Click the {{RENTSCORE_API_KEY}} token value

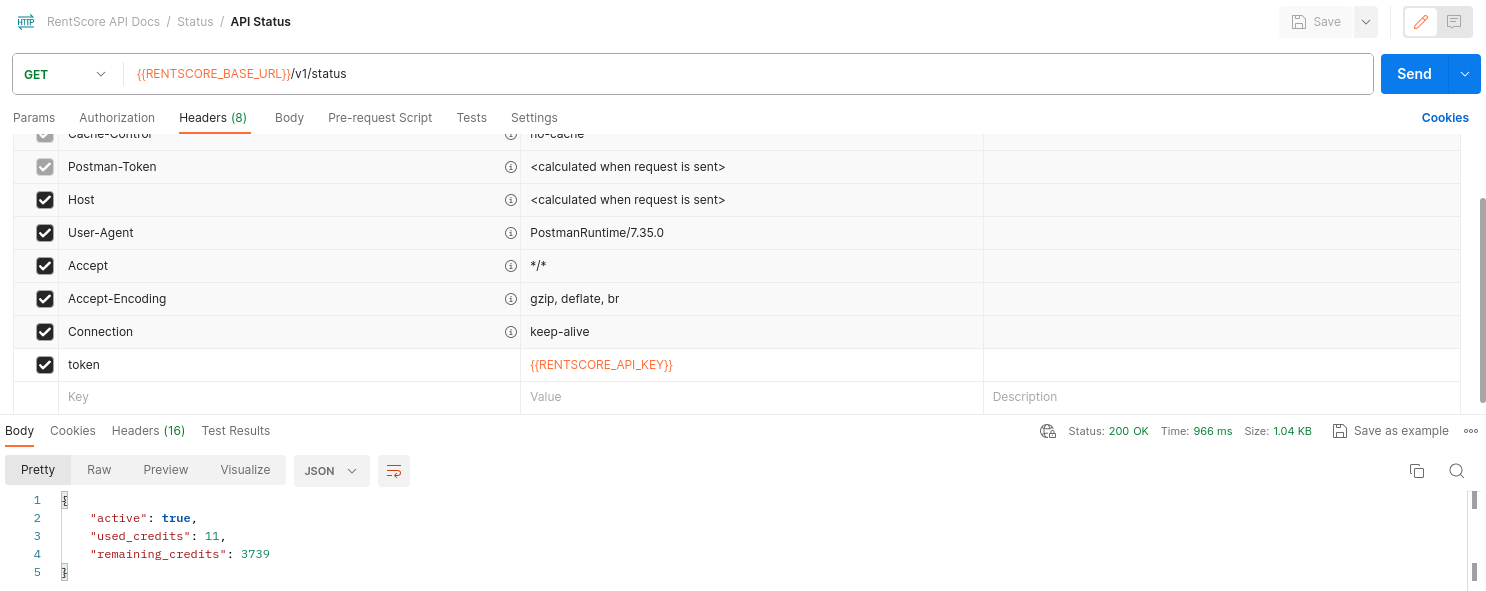pyautogui.click(x=601, y=365)
